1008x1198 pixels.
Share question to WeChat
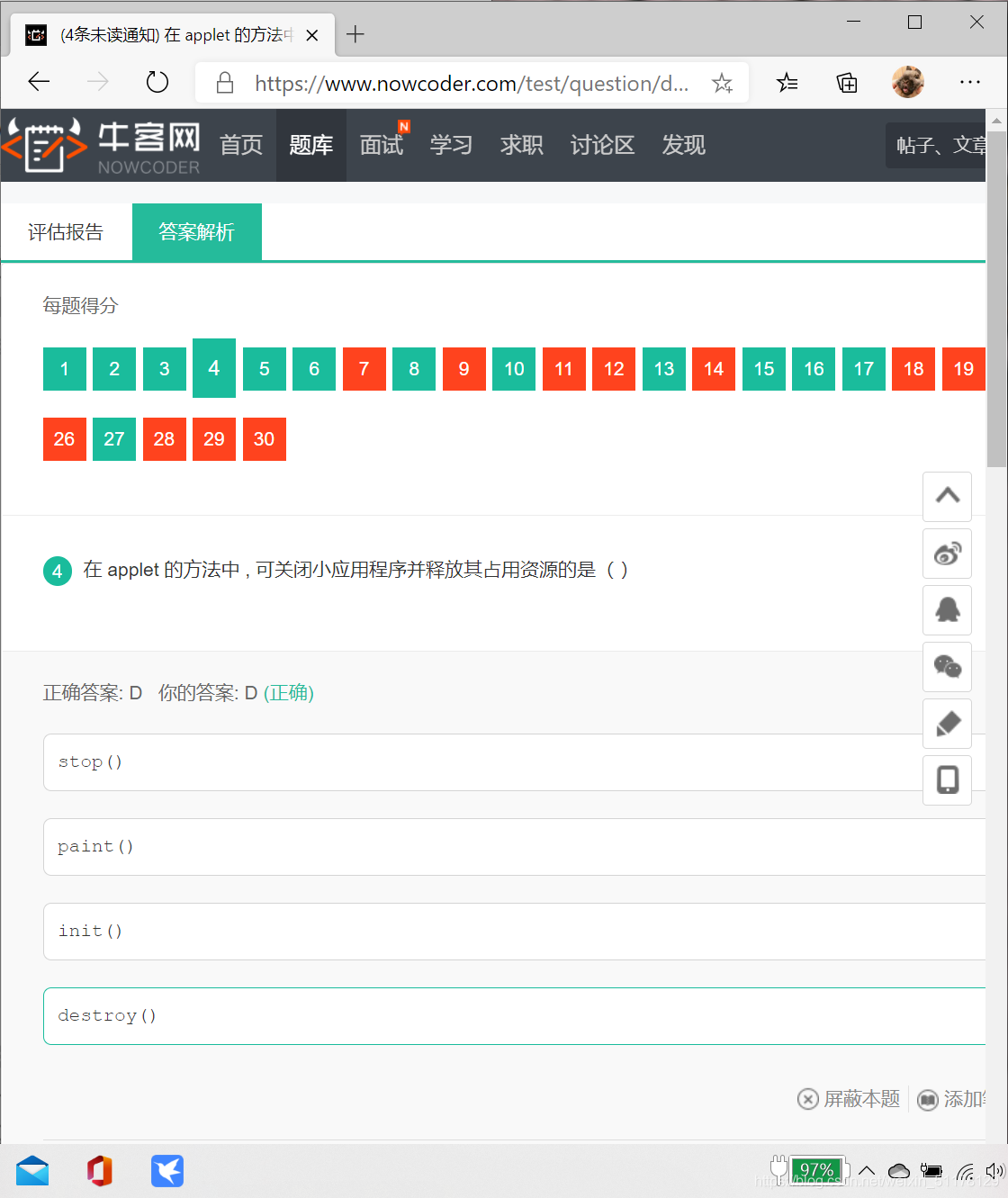(x=948, y=667)
